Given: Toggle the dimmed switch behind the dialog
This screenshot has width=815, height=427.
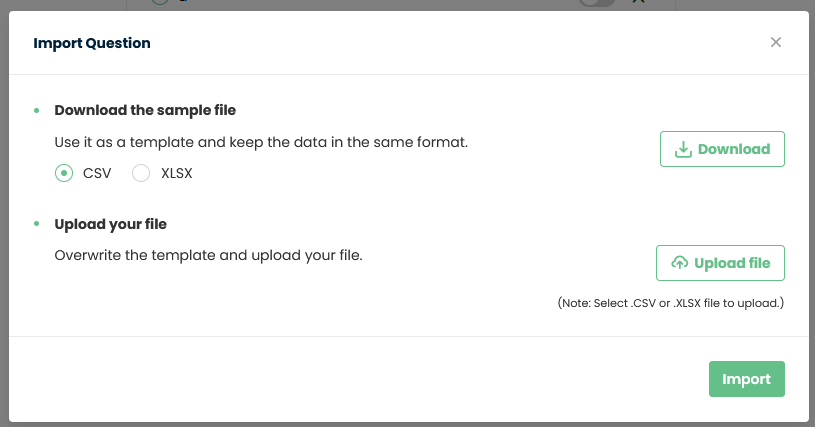Looking at the screenshot, I should (597, 3).
